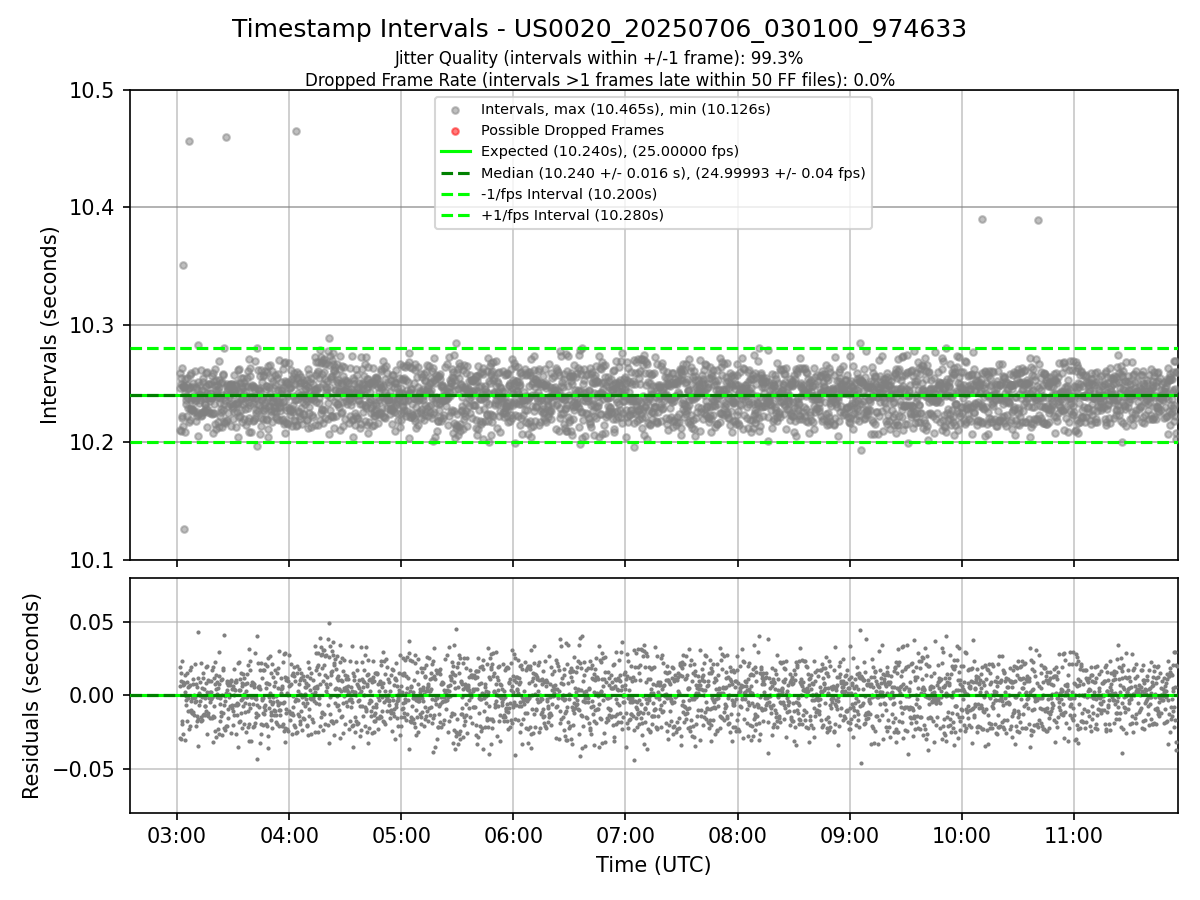Click the outlier point at 10.35s near 03:00
1200x900 pixels.
183,265
